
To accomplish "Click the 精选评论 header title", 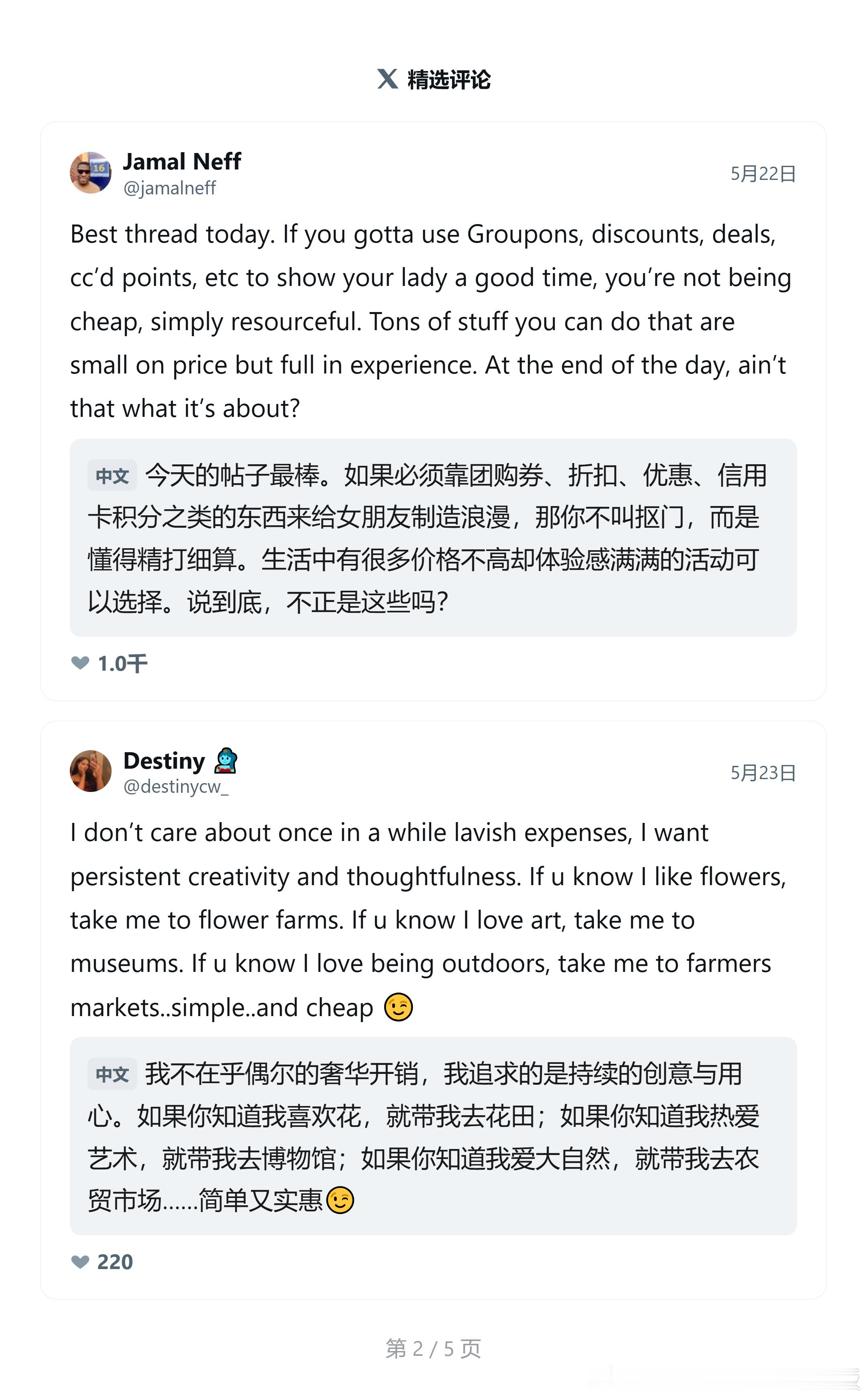I will point(449,79).
